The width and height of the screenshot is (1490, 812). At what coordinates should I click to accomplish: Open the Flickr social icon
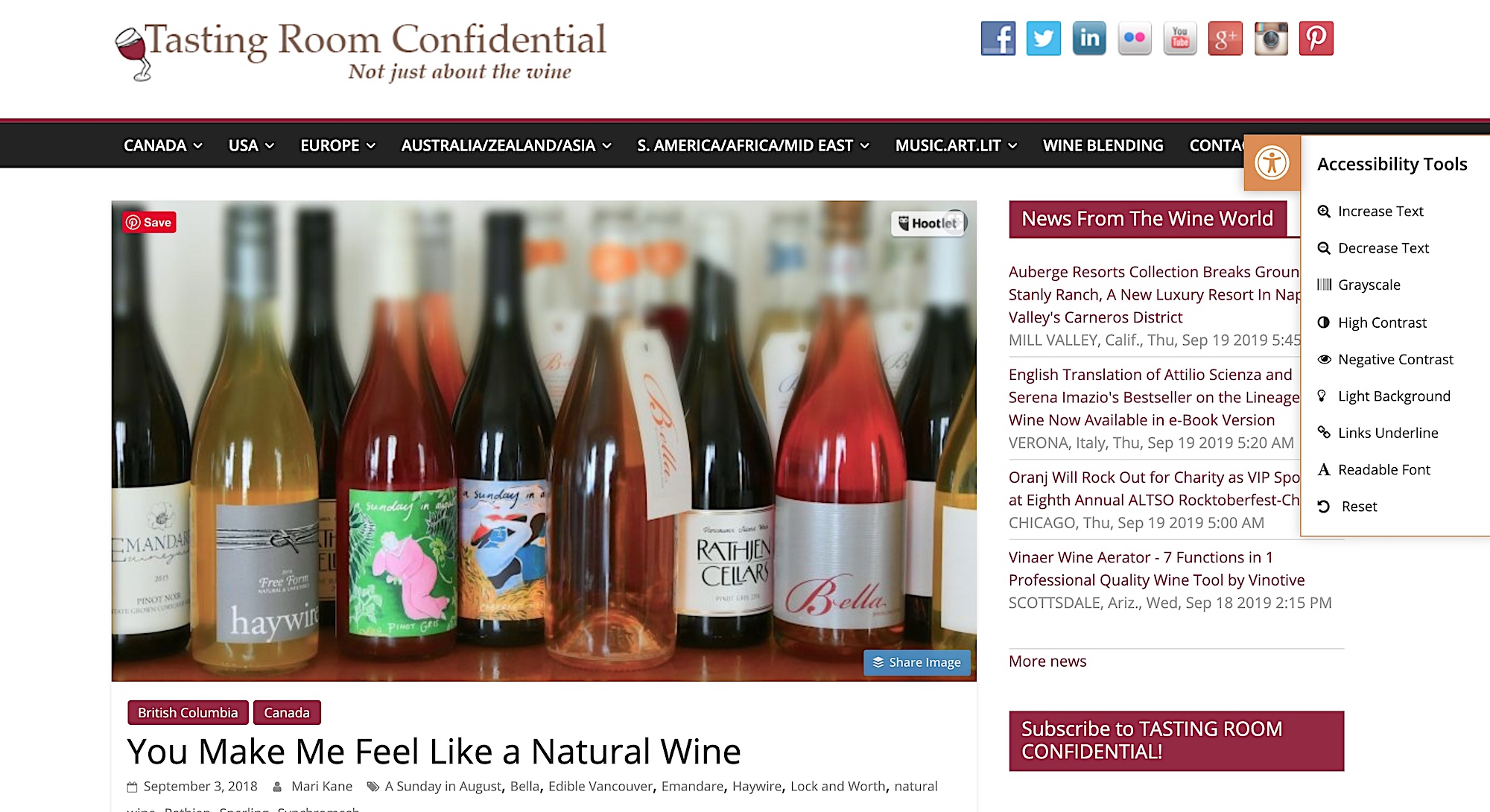1134,39
